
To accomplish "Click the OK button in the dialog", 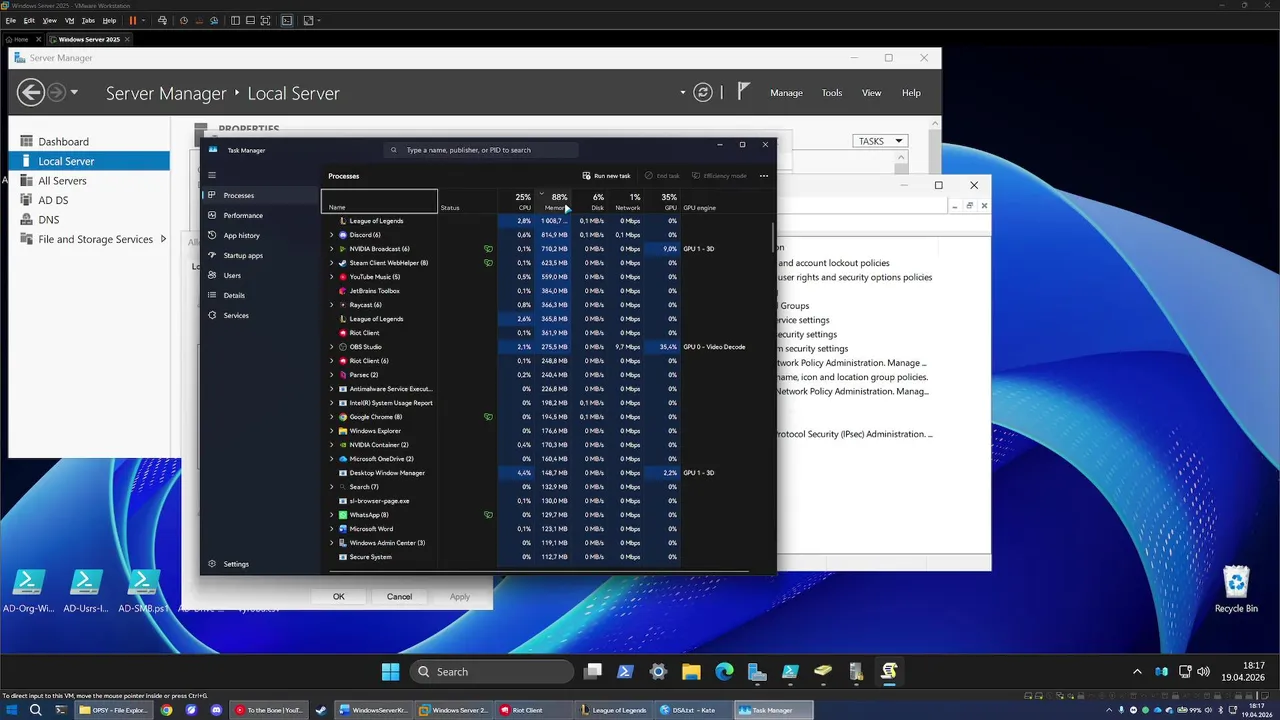I will pyautogui.click(x=339, y=597).
